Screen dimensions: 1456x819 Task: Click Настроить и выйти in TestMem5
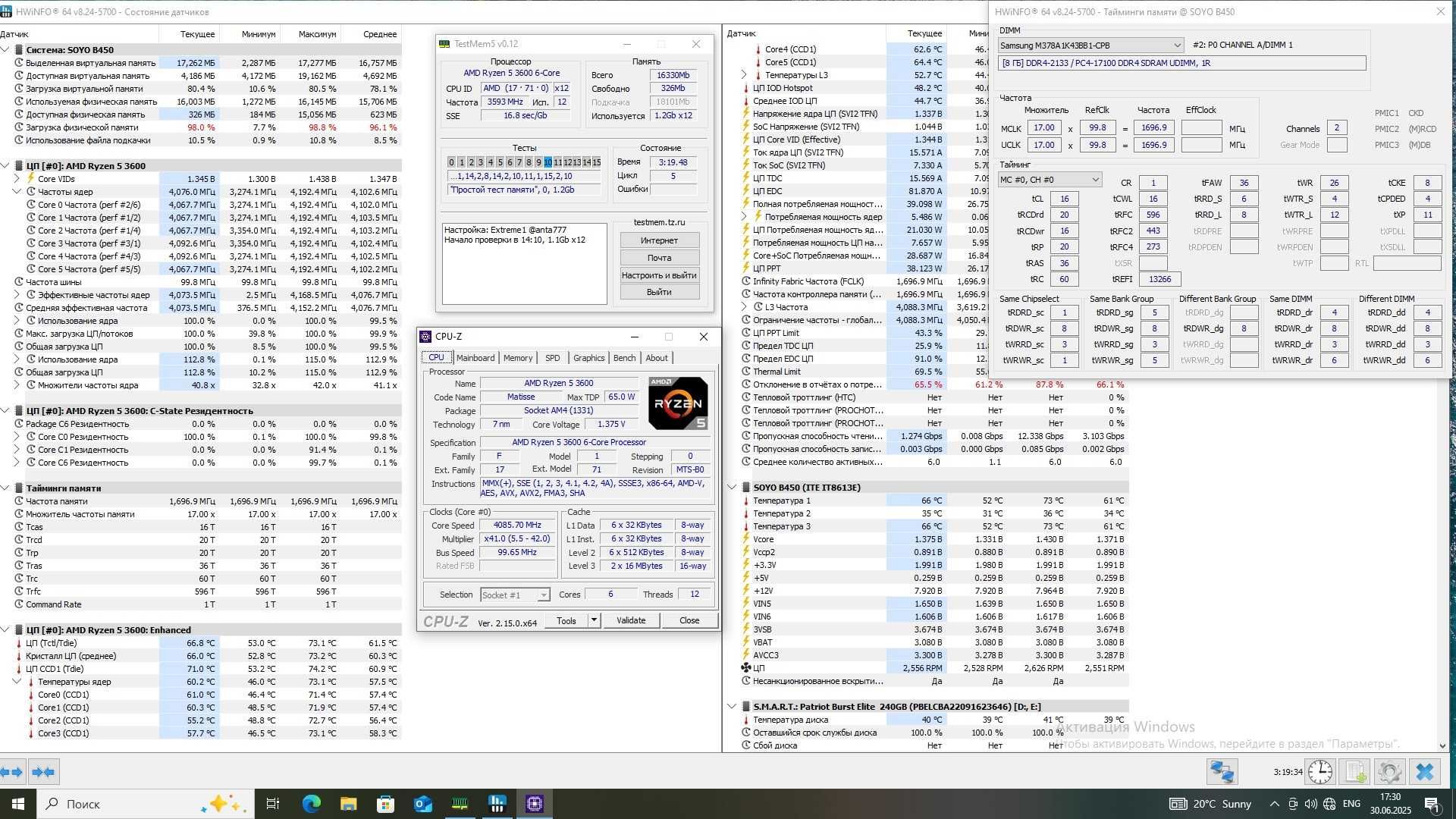[659, 275]
